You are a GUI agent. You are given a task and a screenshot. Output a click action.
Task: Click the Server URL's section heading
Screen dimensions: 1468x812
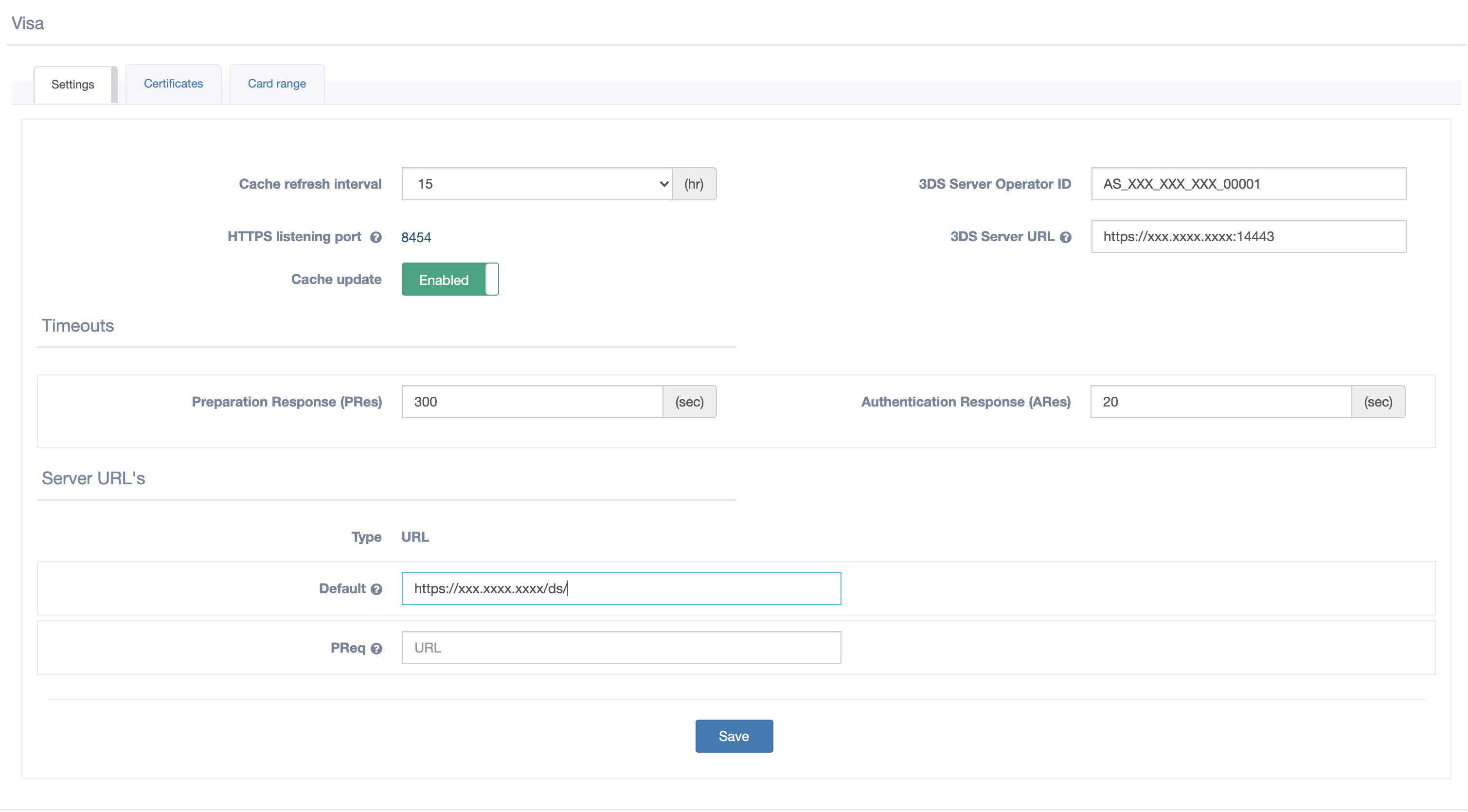(93, 478)
